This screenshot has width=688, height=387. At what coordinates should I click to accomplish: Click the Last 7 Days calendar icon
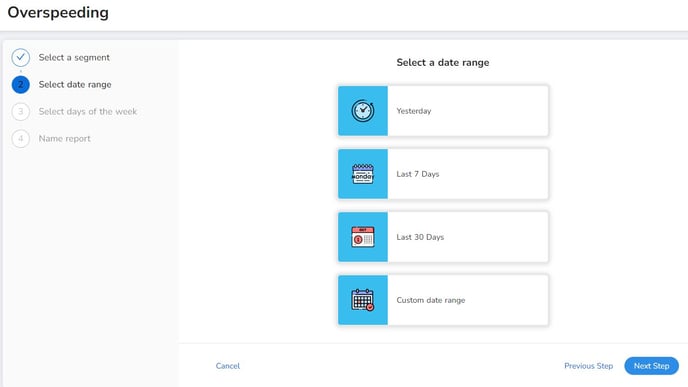[x=363, y=174]
